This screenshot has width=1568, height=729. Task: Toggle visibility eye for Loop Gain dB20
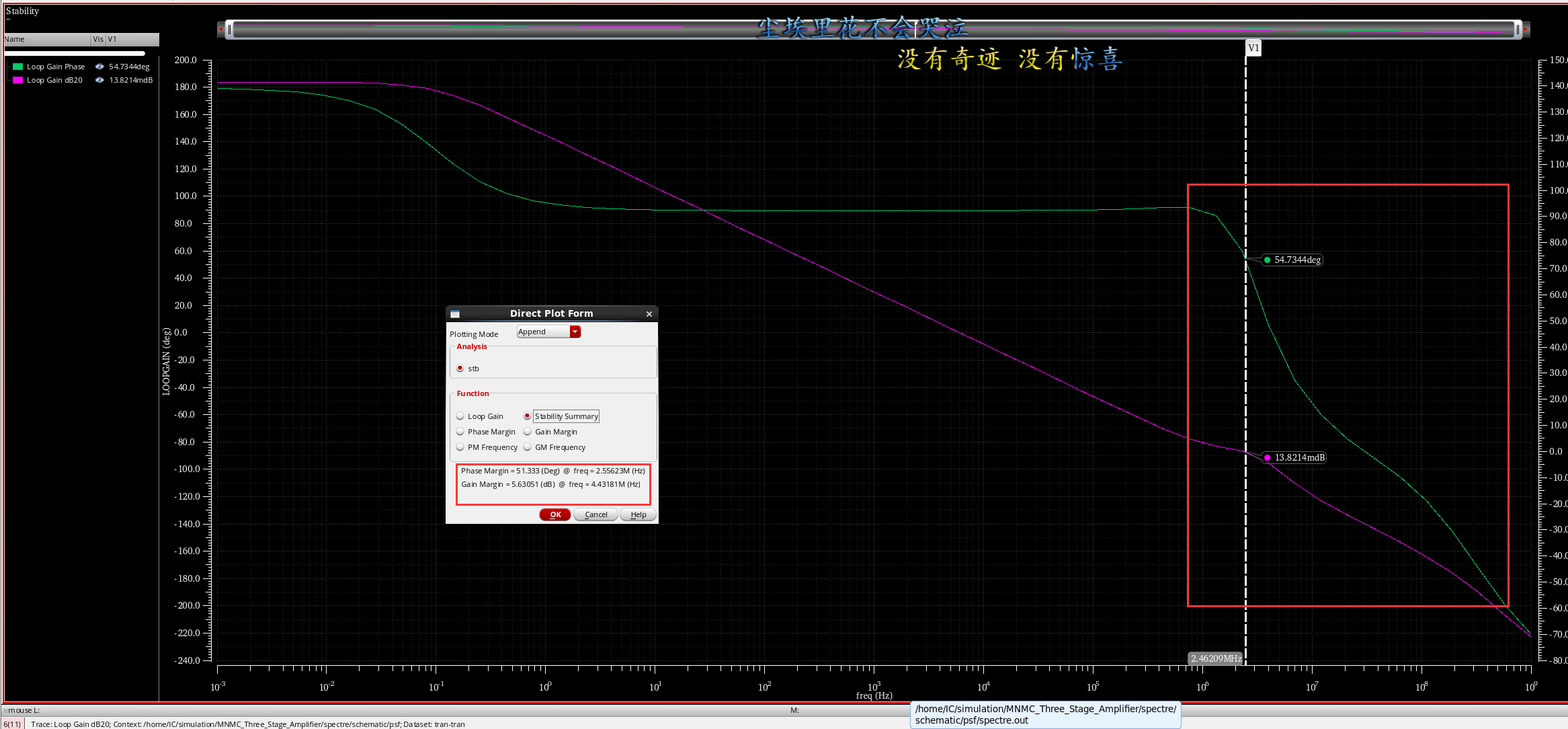99,80
